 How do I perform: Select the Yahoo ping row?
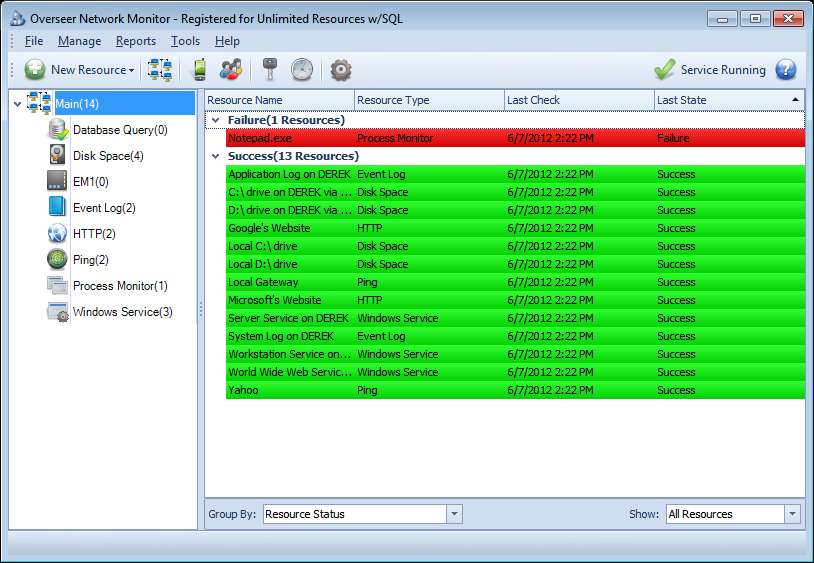click(x=515, y=390)
